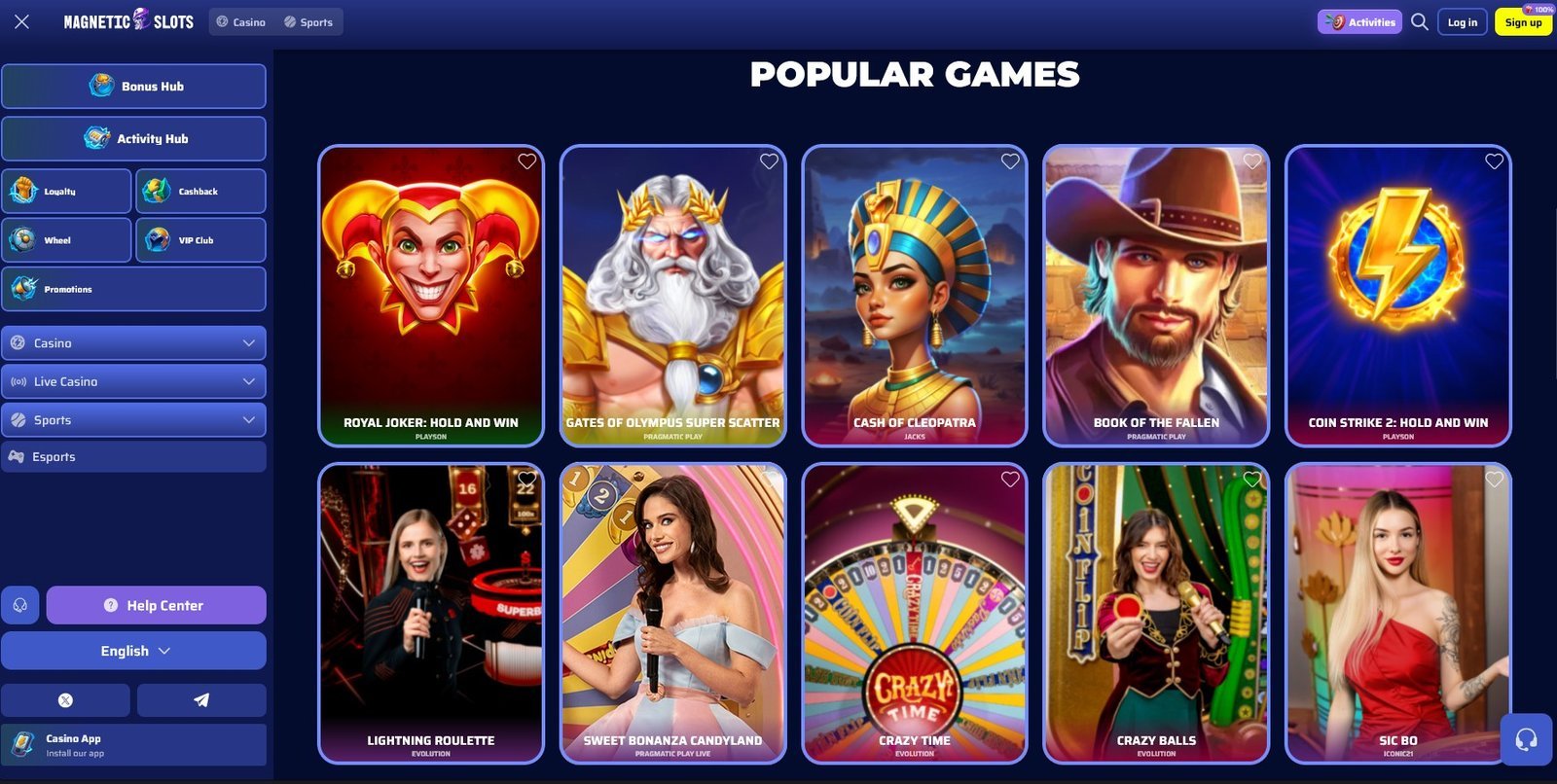Click the Log in button
Viewport: 1557px width, 784px height.
(x=1462, y=22)
